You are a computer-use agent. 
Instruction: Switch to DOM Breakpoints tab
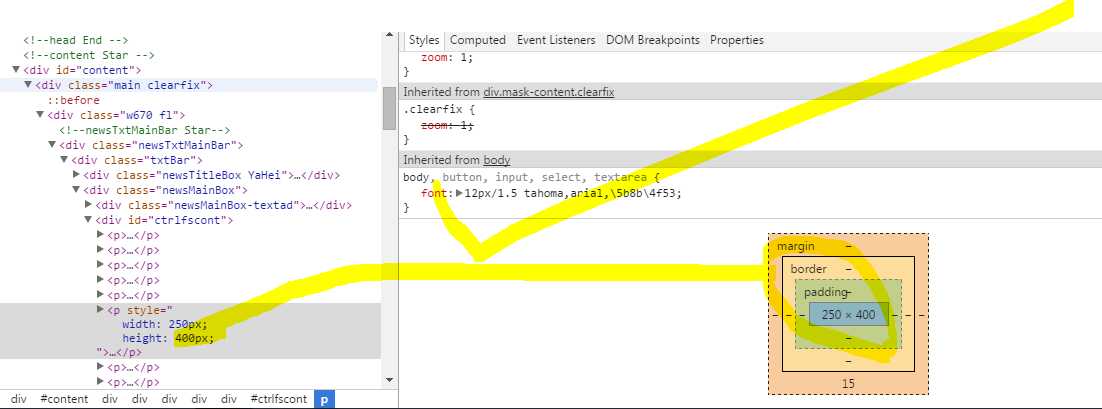(653, 40)
